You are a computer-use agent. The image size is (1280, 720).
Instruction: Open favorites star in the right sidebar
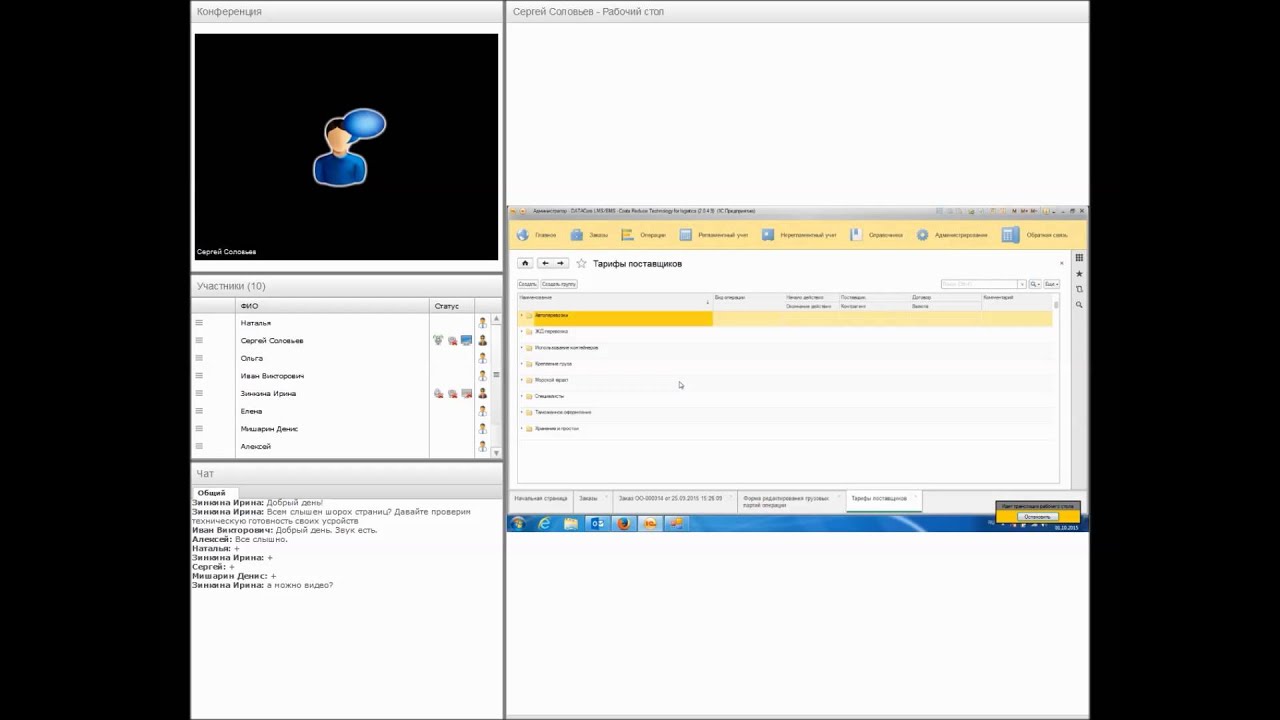click(1079, 273)
